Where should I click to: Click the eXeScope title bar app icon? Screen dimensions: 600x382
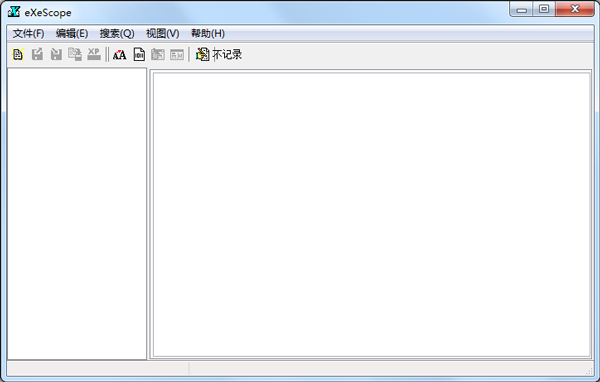tap(14, 12)
